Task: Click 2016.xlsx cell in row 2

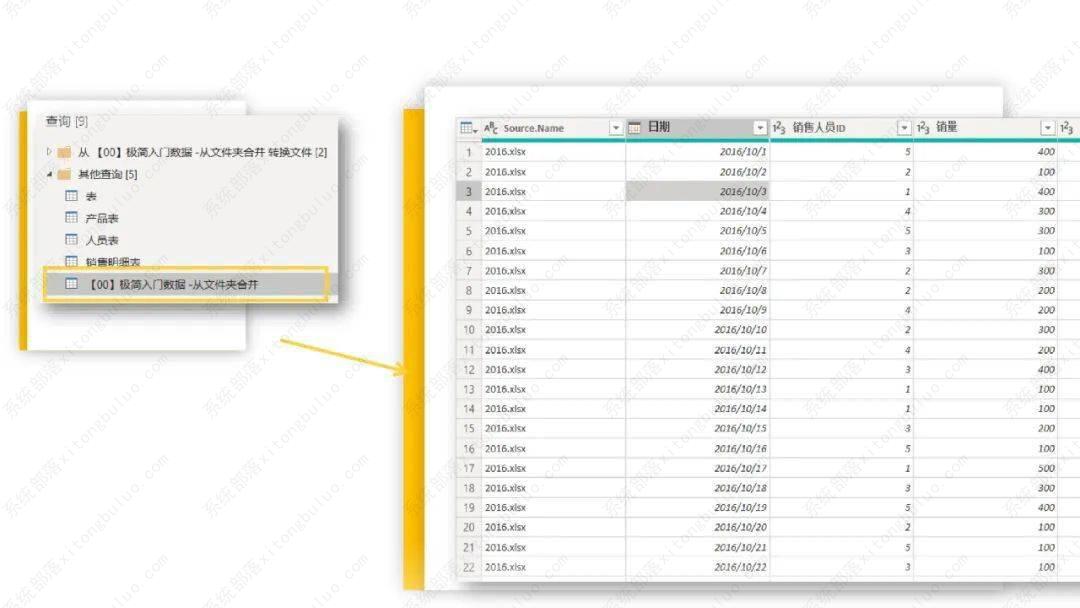Action: (553, 171)
